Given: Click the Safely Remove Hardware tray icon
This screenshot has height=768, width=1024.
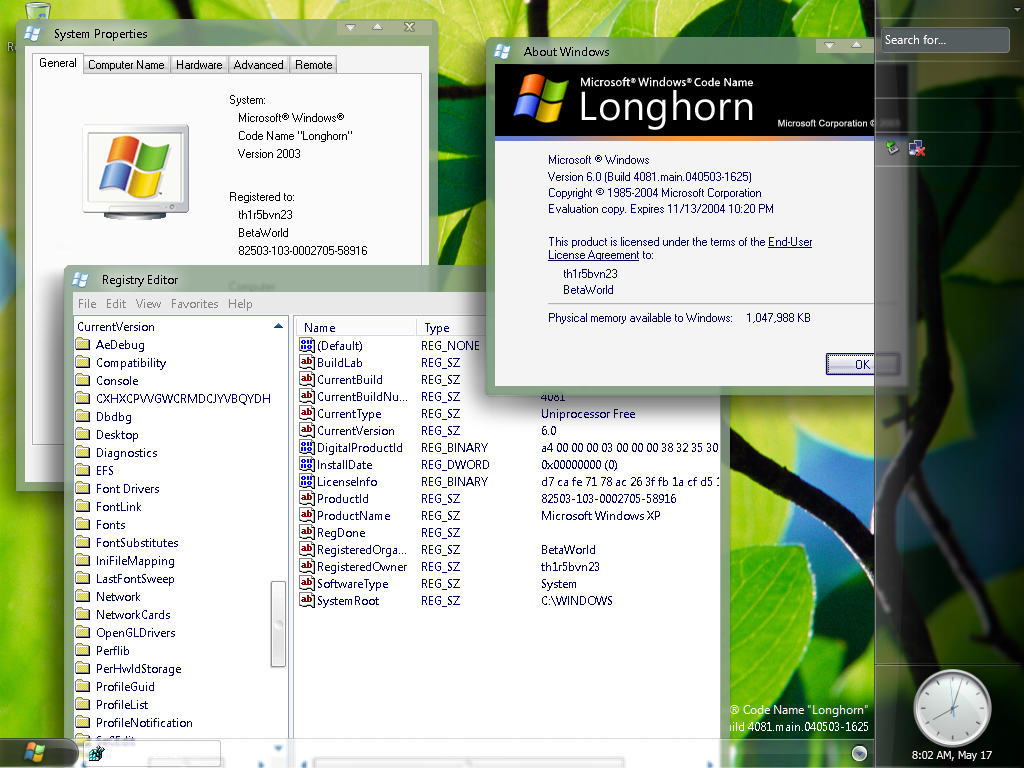Looking at the screenshot, I should click(892, 148).
